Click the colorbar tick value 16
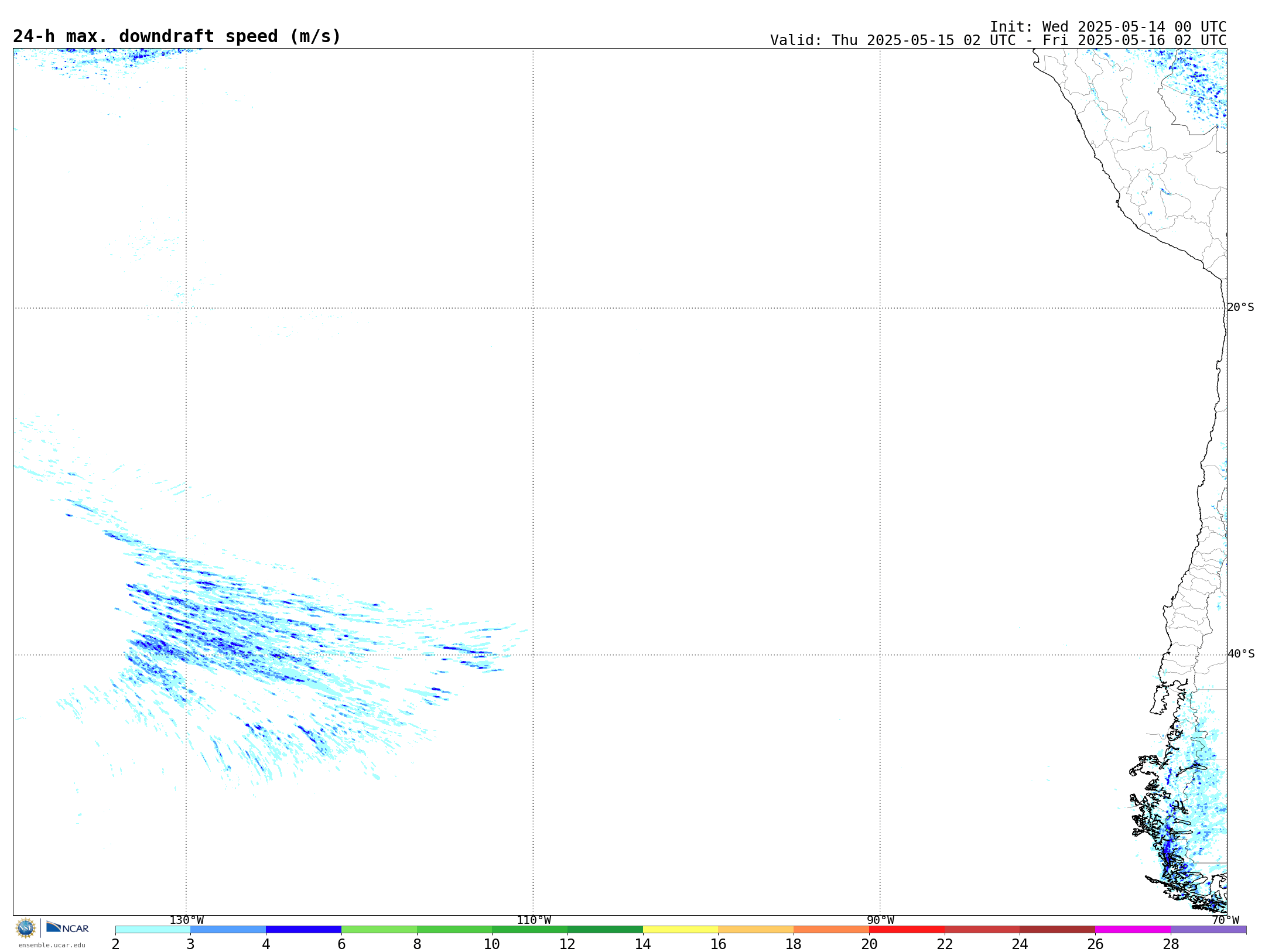 coord(718,944)
